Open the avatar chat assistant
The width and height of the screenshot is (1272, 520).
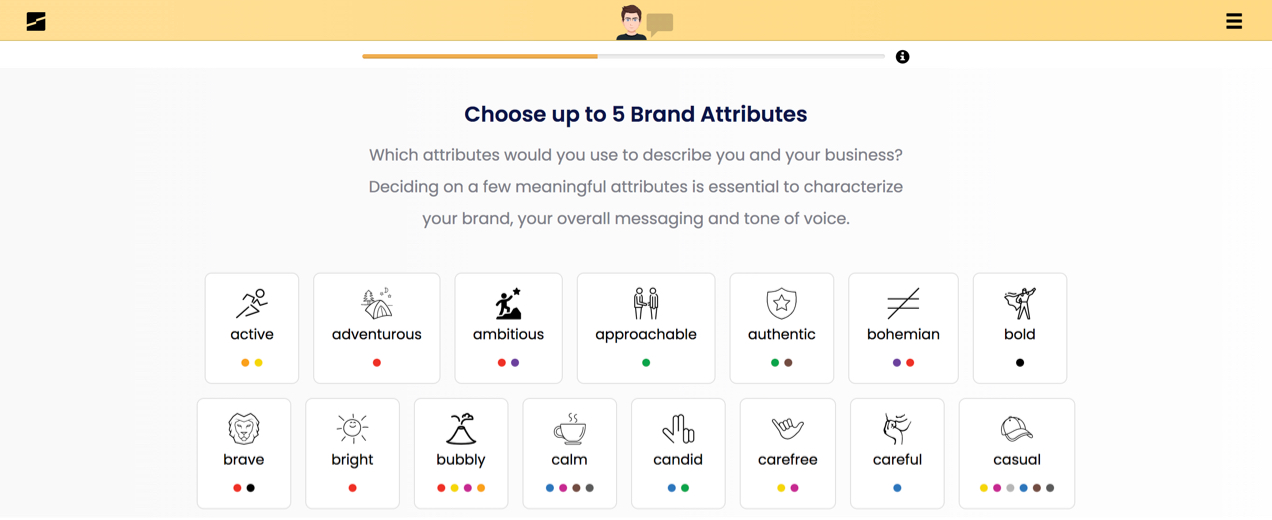coord(644,22)
